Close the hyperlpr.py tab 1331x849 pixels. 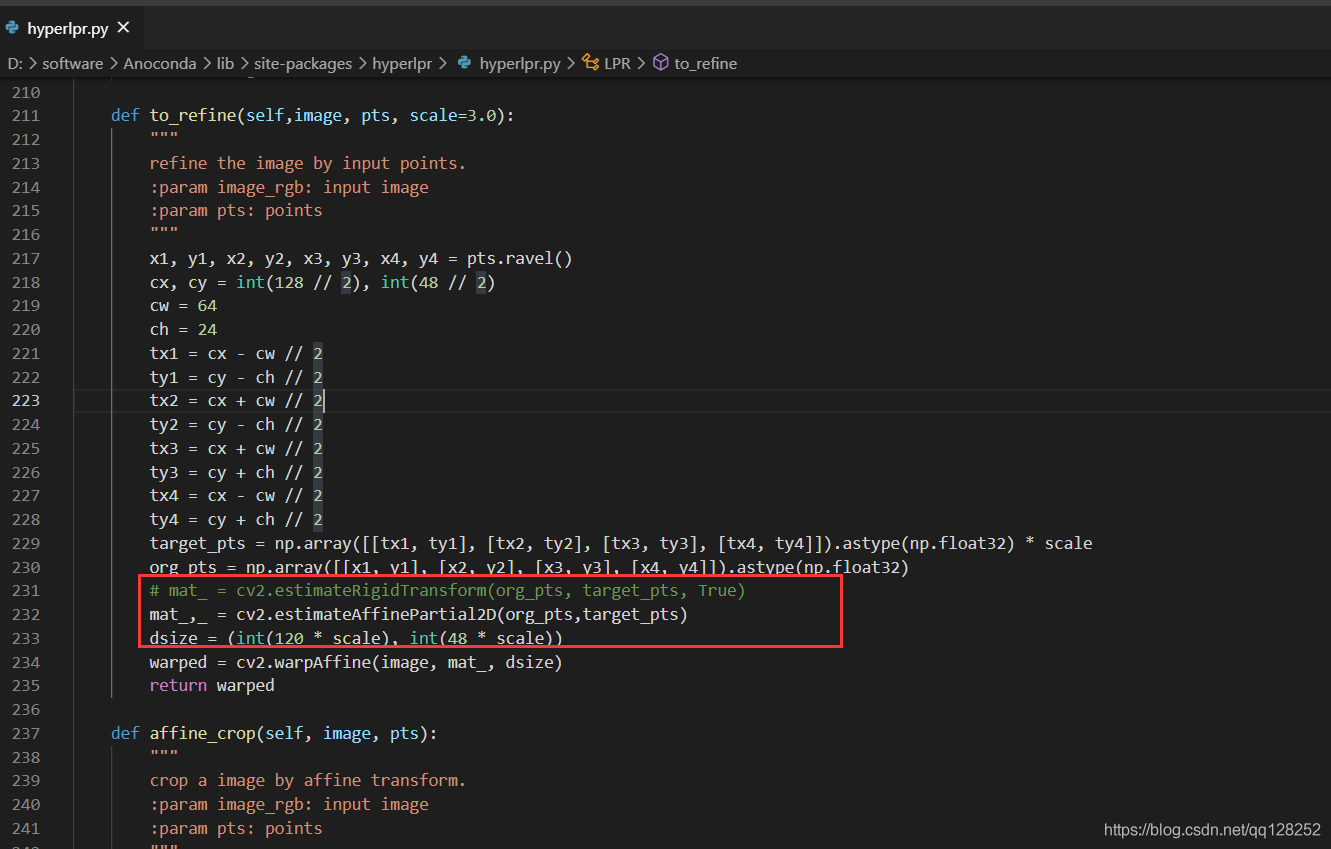(x=124, y=29)
